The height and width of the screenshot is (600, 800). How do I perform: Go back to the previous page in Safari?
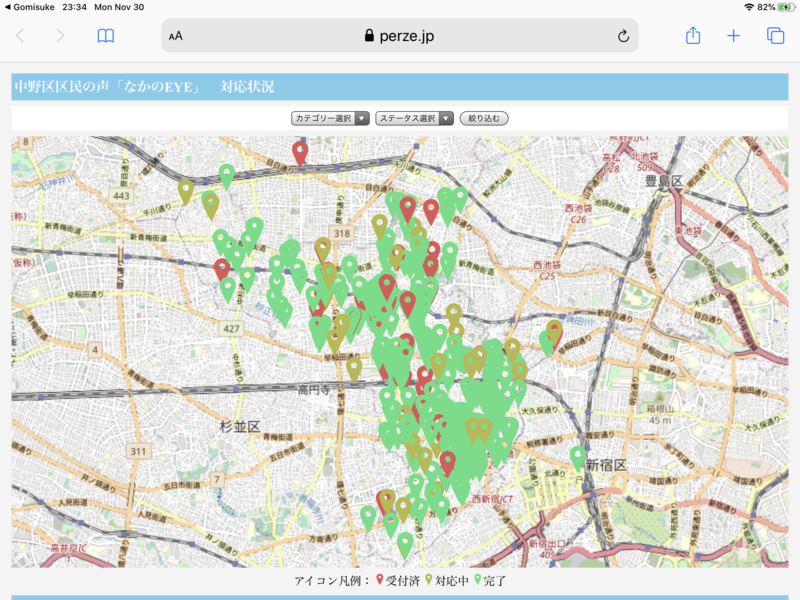click(x=20, y=36)
